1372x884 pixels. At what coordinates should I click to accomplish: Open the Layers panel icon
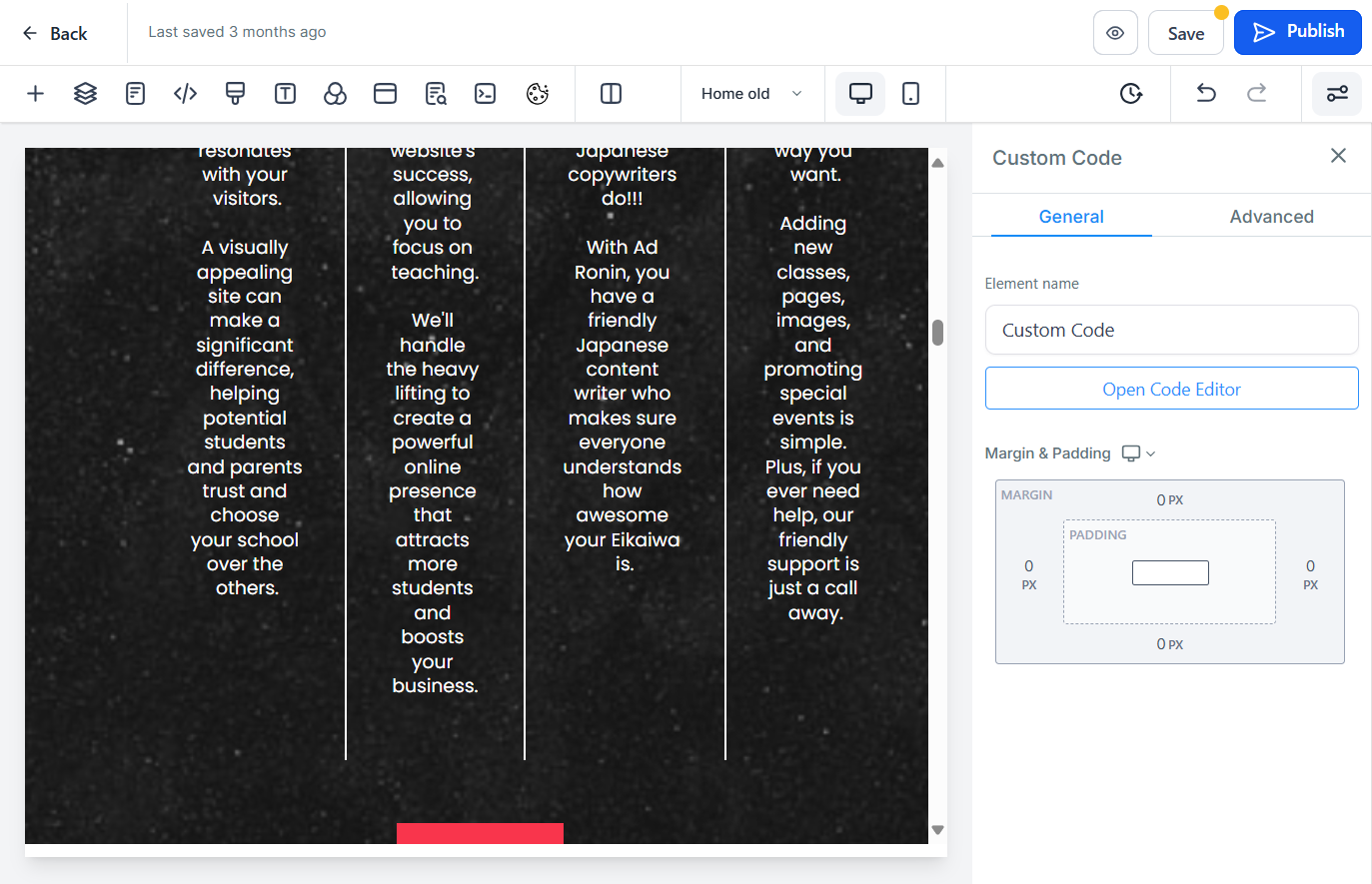pyautogui.click(x=85, y=94)
